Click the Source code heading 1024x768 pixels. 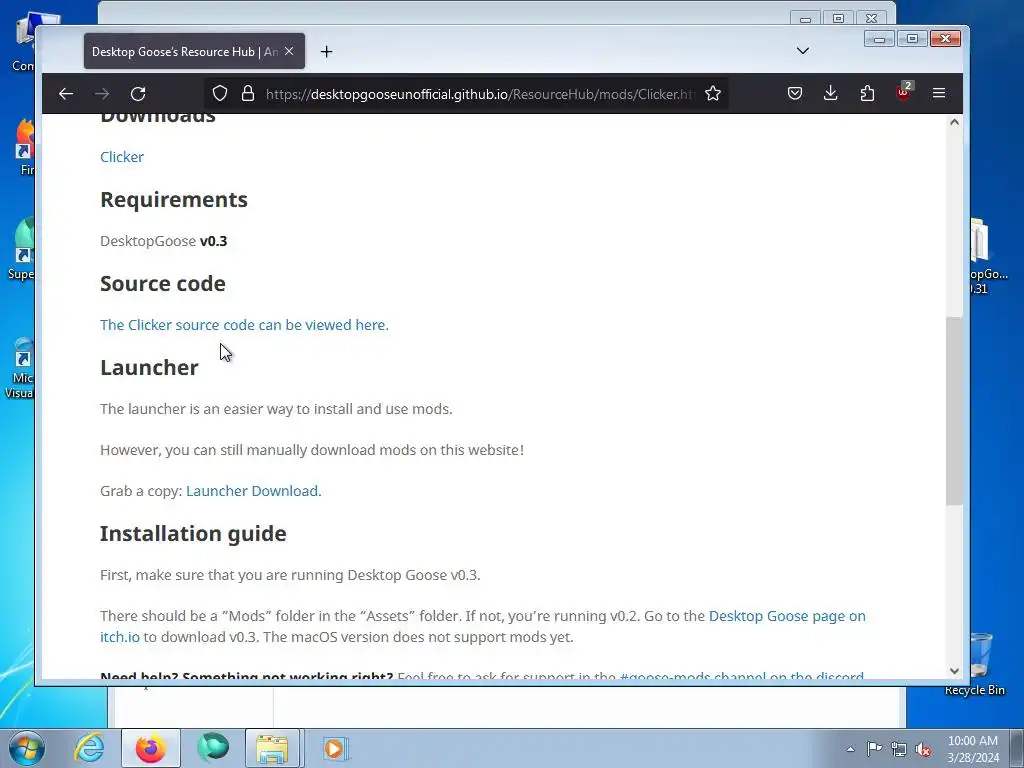[163, 283]
